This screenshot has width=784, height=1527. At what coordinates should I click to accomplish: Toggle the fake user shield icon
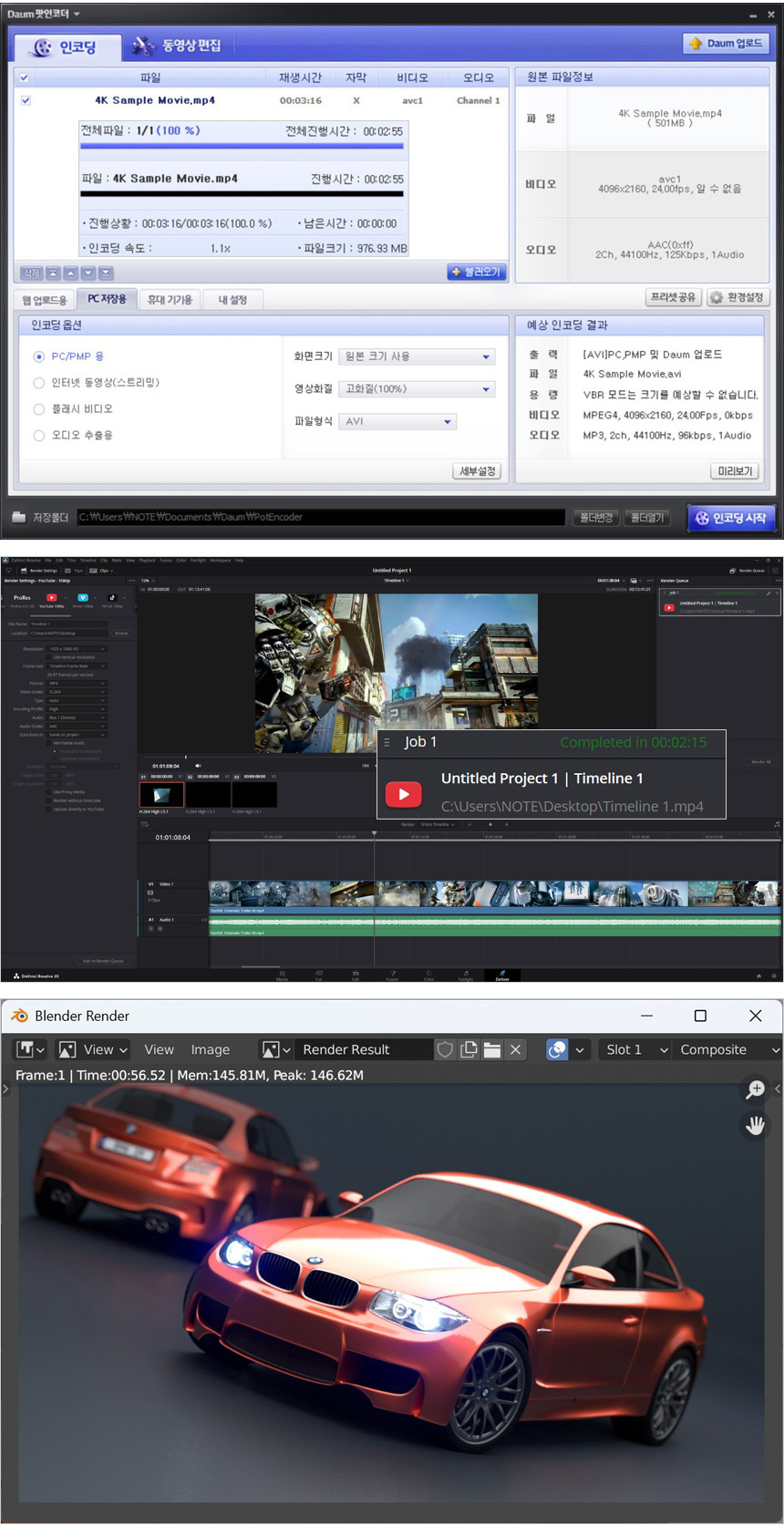pyautogui.click(x=445, y=1049)
